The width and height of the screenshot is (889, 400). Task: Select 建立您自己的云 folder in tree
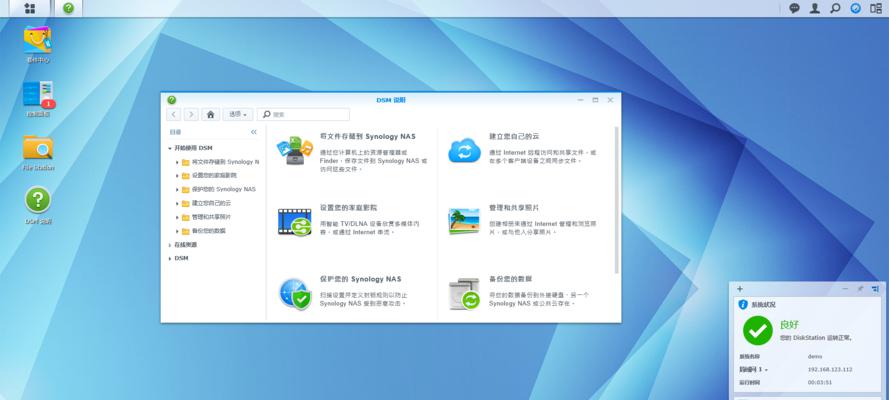(x=206, y=203)
